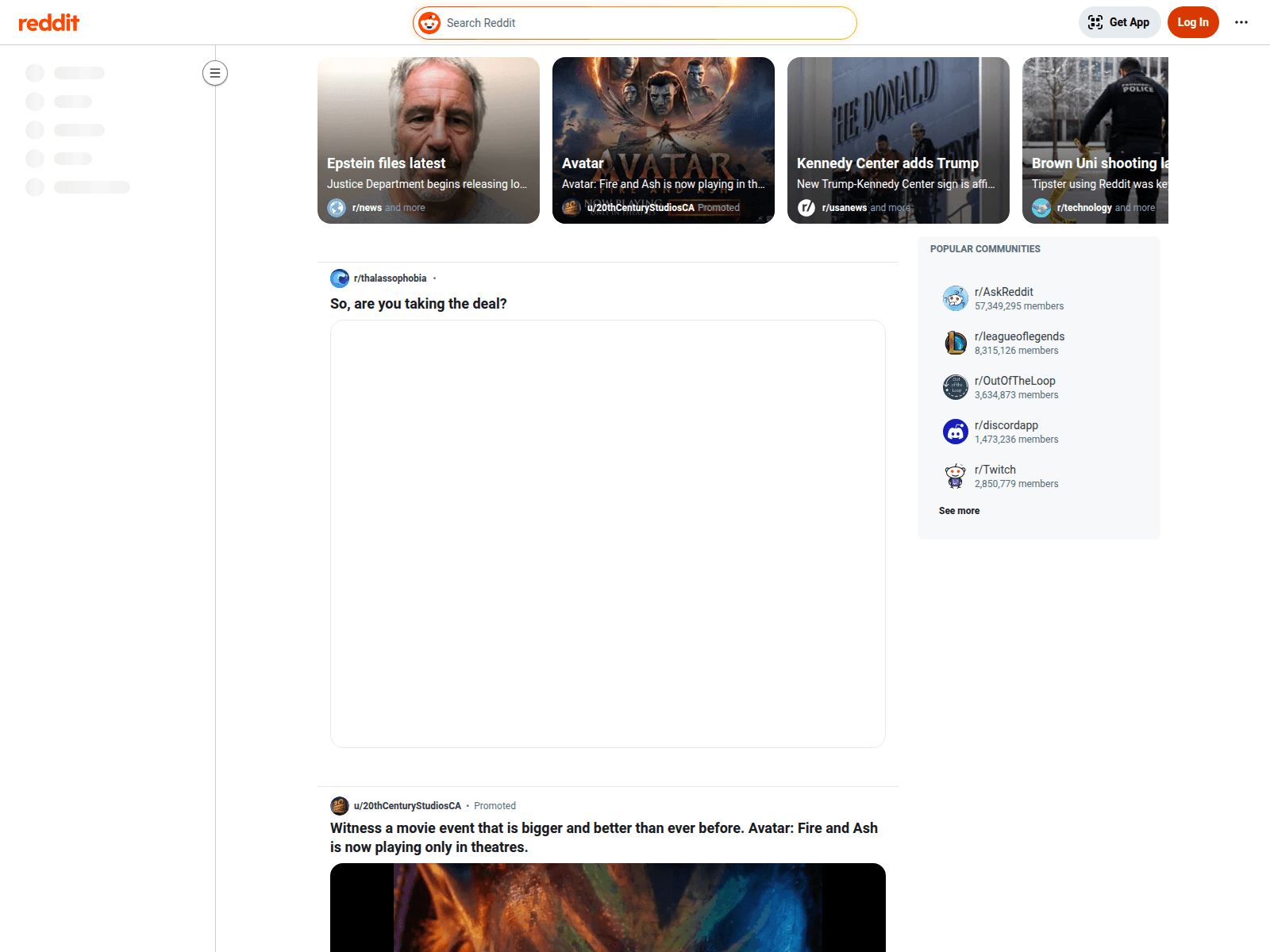
Task: Click the Log In button
Action: pyautogui.click(x=1193, y=22)
